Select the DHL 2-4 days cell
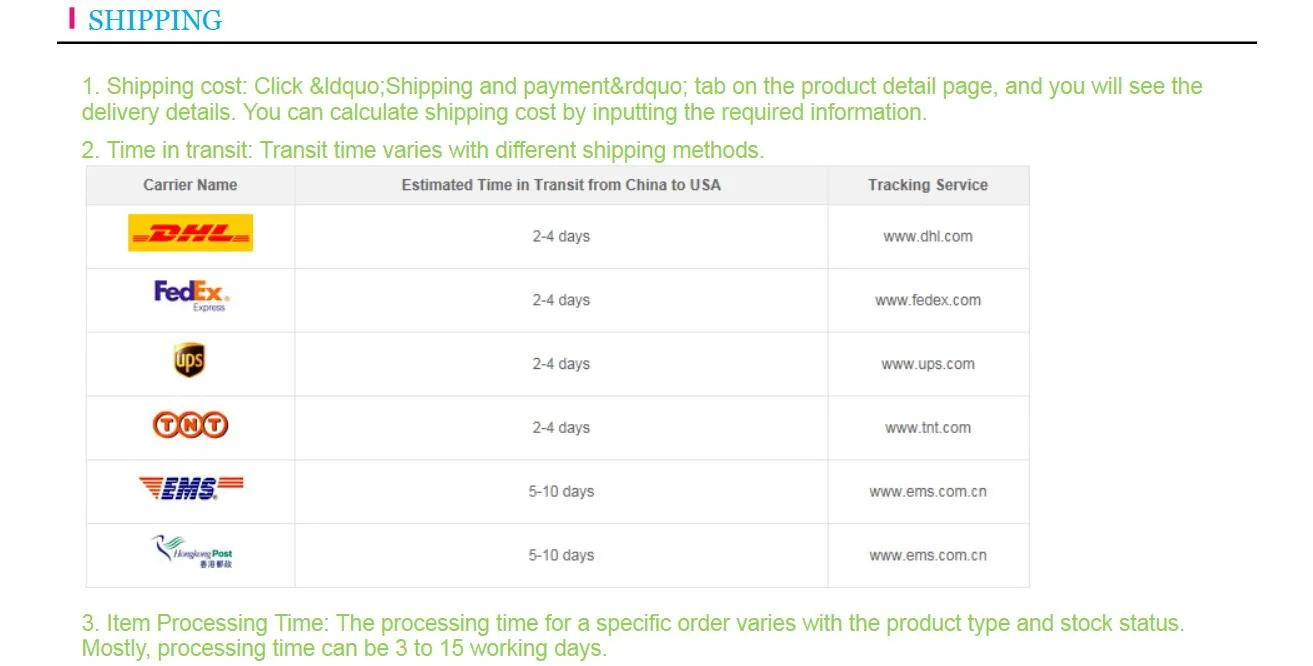This screenshot has width=1313, height=666. tap(561, 237)
